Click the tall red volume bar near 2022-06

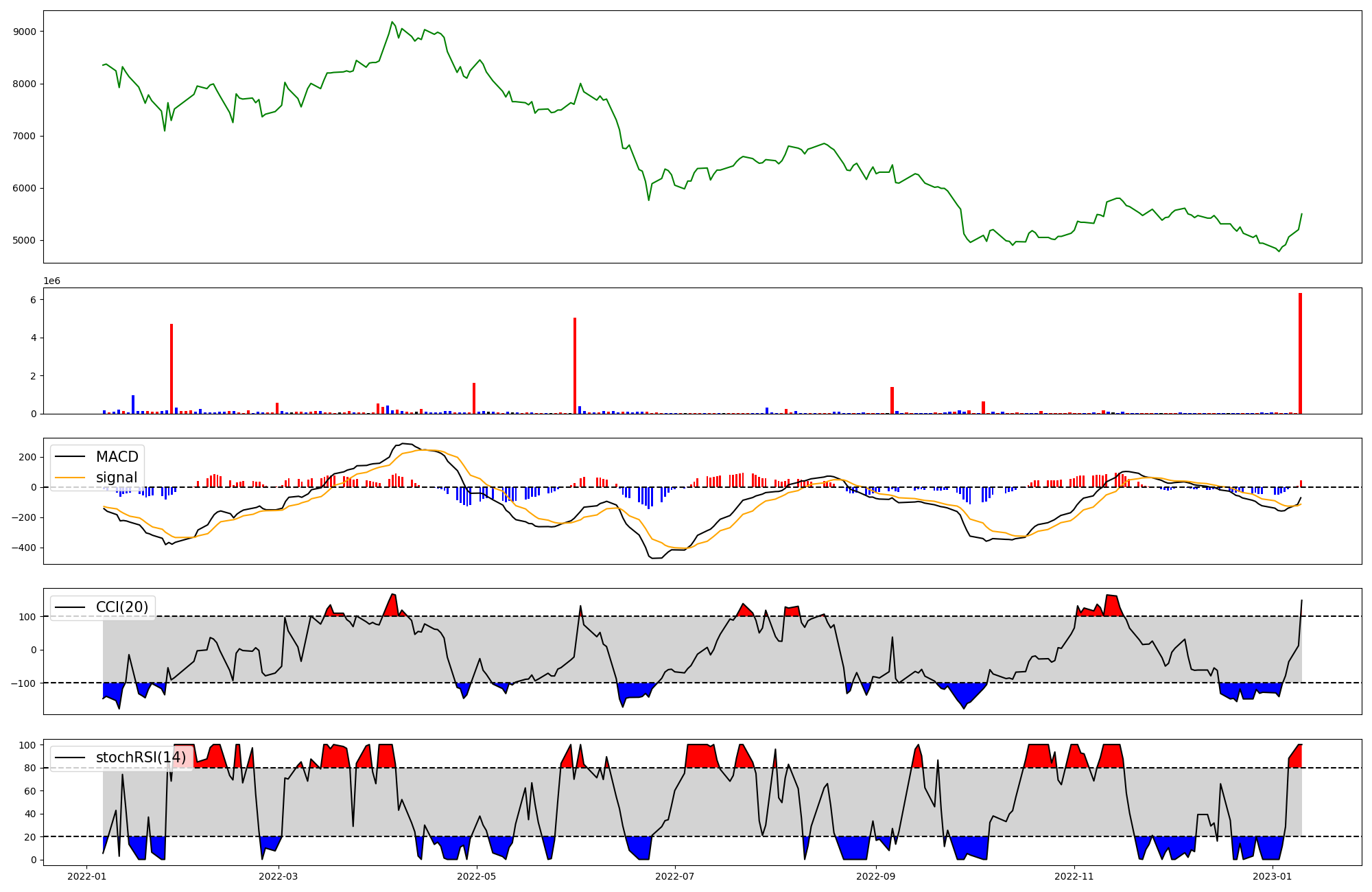pyautogui.click(x=575, y=366)
